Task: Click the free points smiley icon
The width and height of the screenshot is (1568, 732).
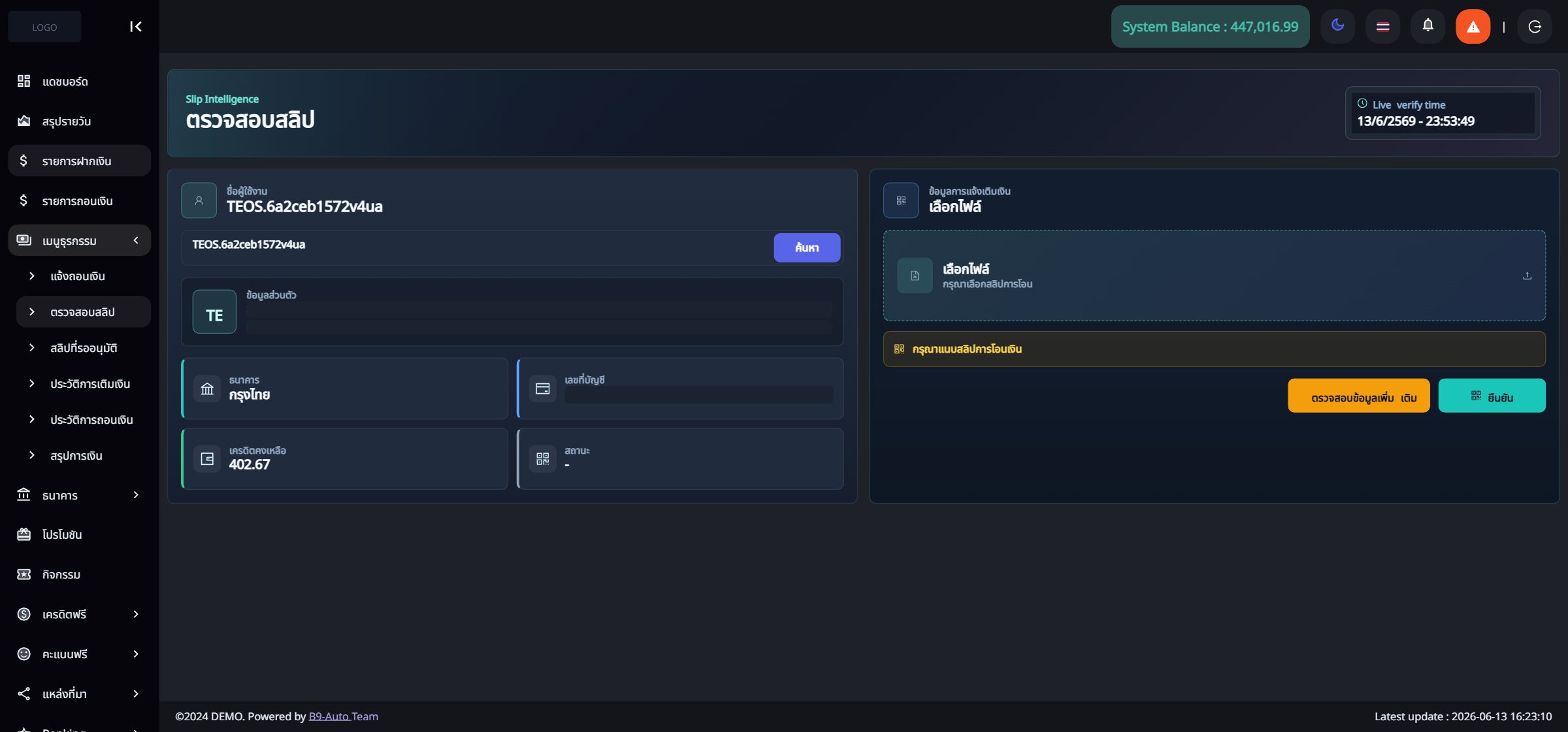Action: 24,654
